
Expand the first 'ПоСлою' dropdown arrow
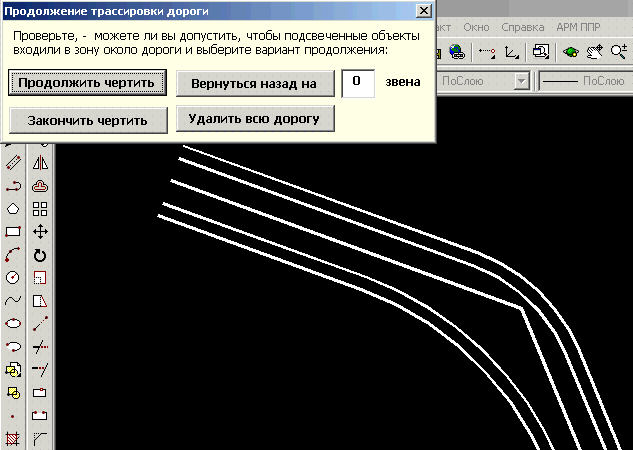[x=521, y=82]
